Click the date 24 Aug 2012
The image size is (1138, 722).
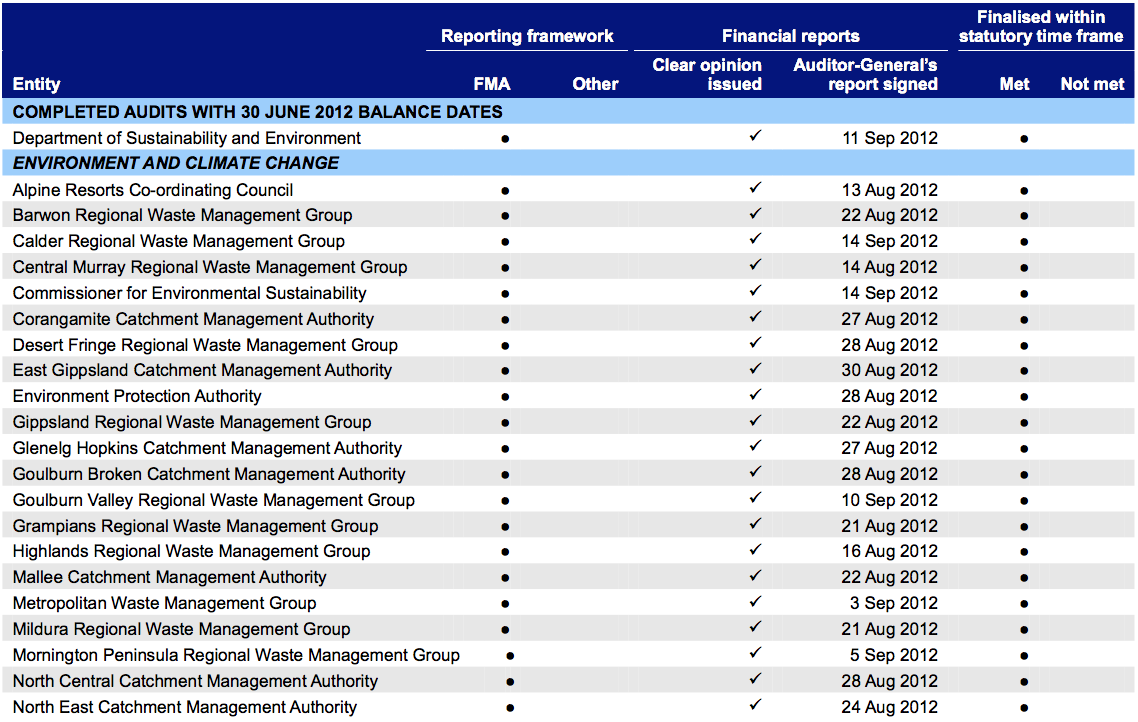[890, 707]
